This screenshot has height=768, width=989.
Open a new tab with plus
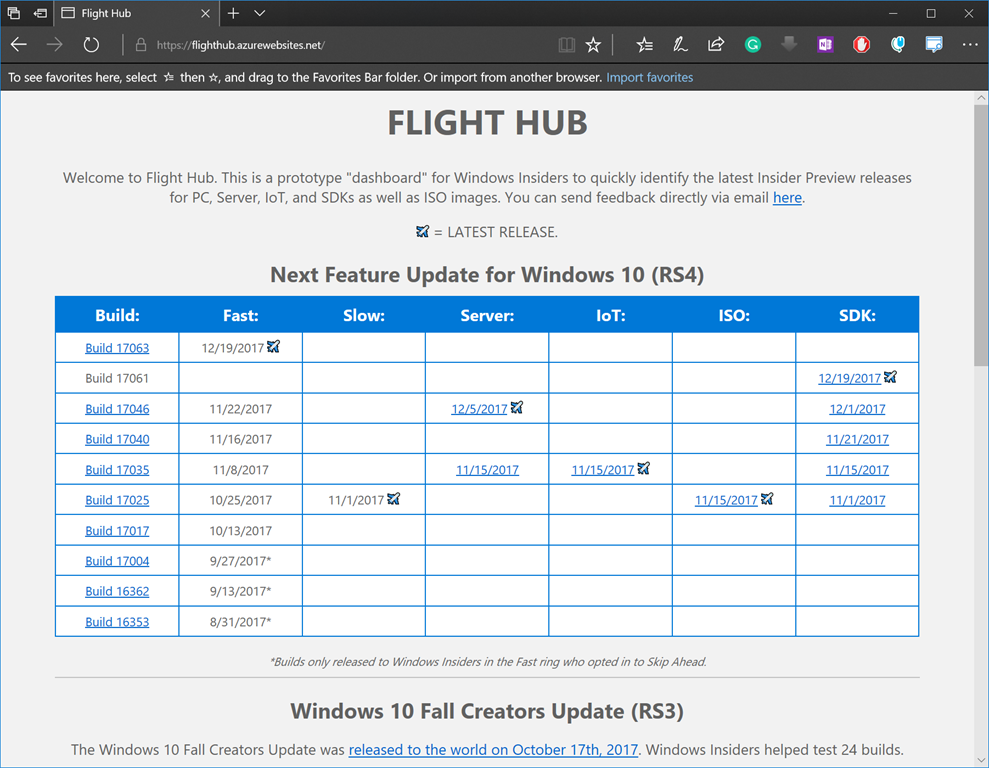233,14
